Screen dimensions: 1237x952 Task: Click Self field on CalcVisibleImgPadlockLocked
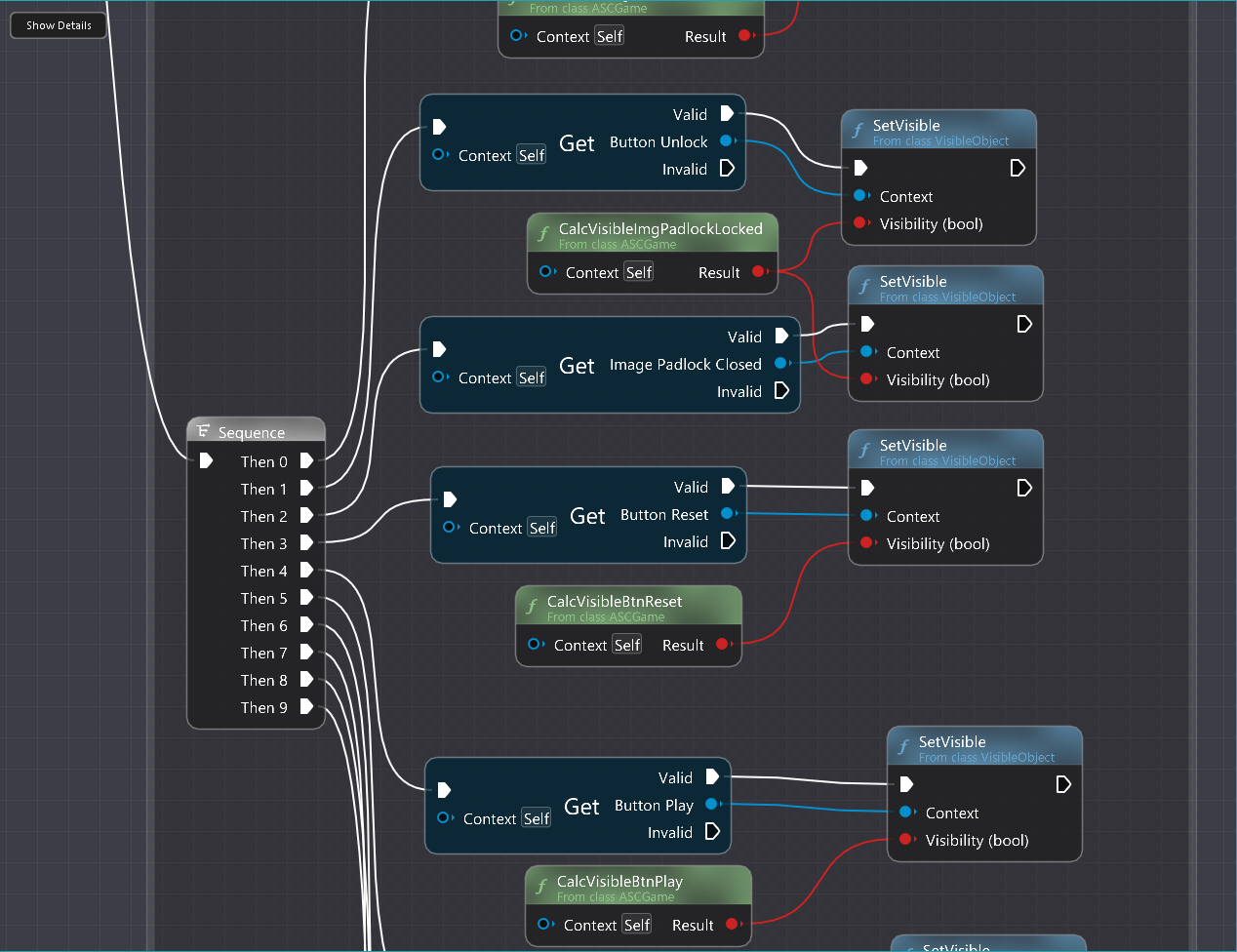(638, 272)
